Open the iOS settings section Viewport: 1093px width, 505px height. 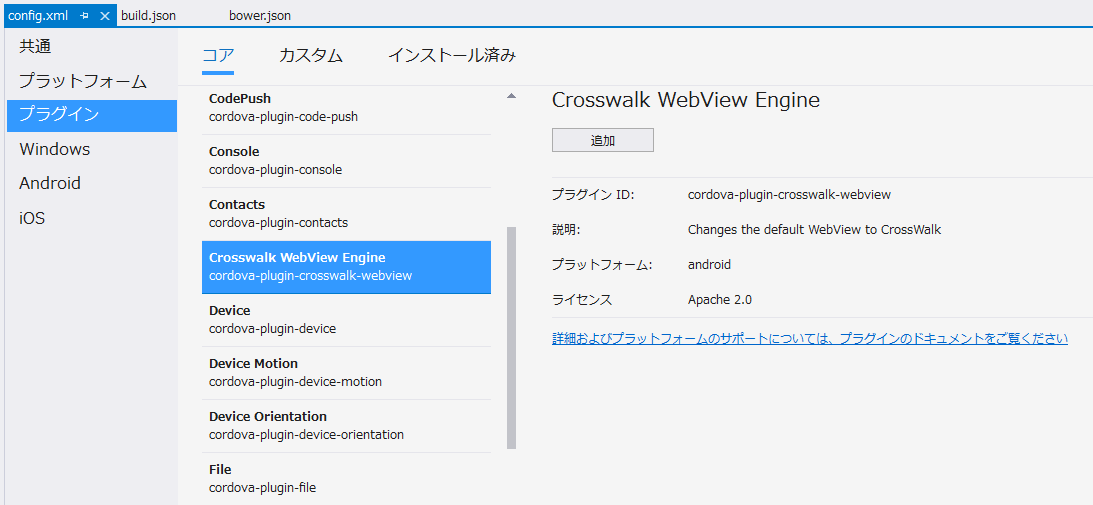32,218
